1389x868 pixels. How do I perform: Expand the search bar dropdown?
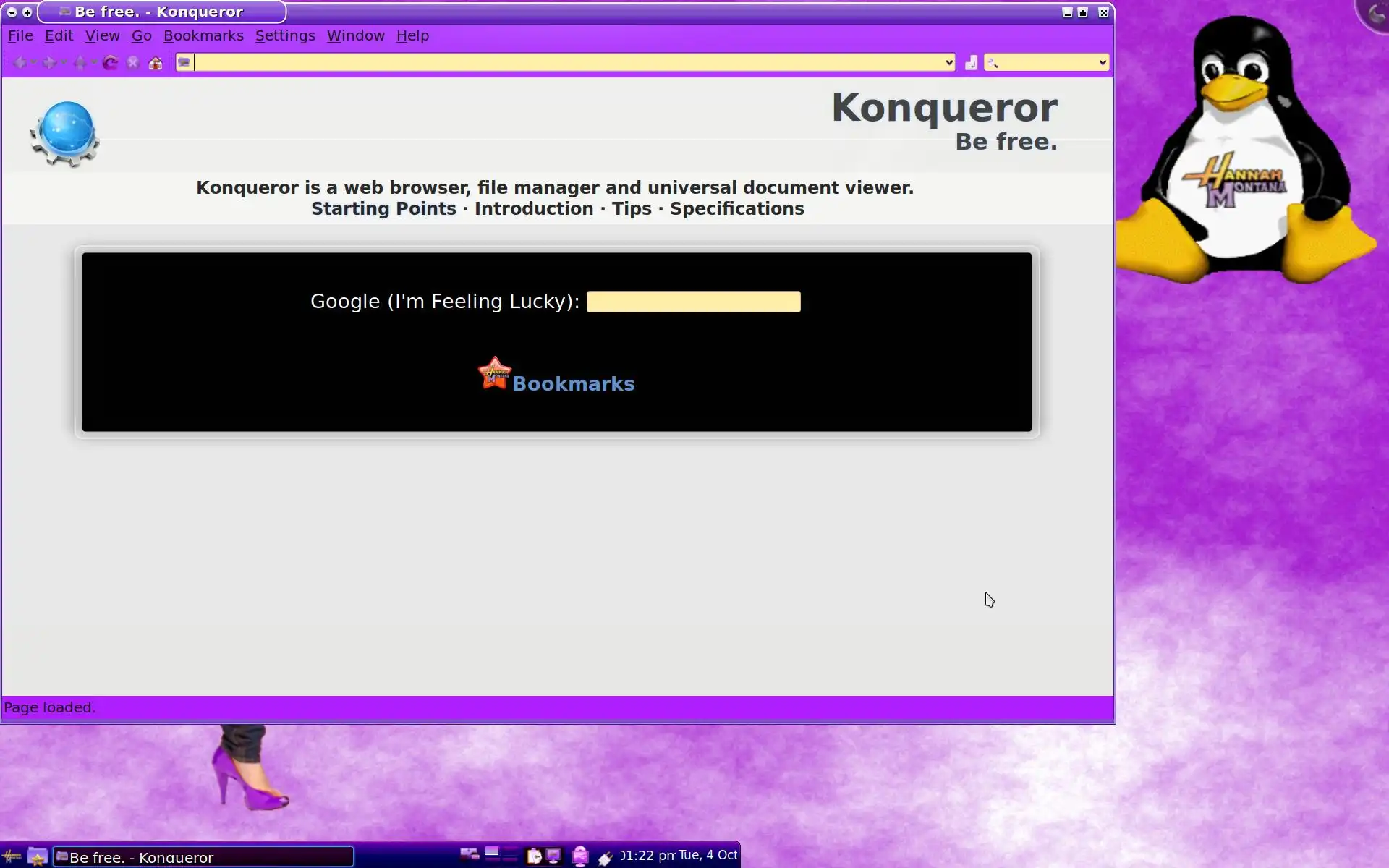click(1103, 63)
